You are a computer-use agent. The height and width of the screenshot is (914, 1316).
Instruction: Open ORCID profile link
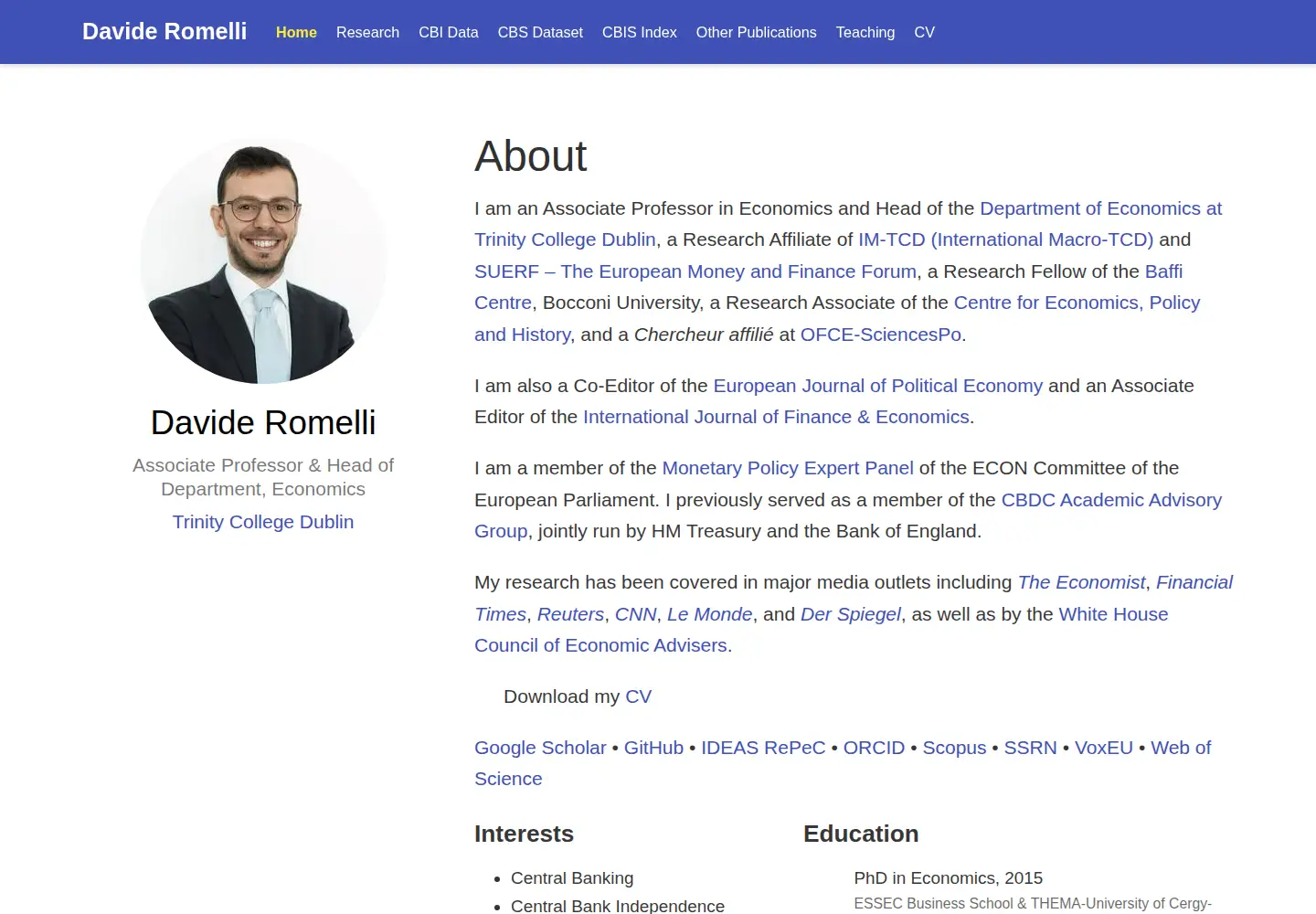point(874,748)
